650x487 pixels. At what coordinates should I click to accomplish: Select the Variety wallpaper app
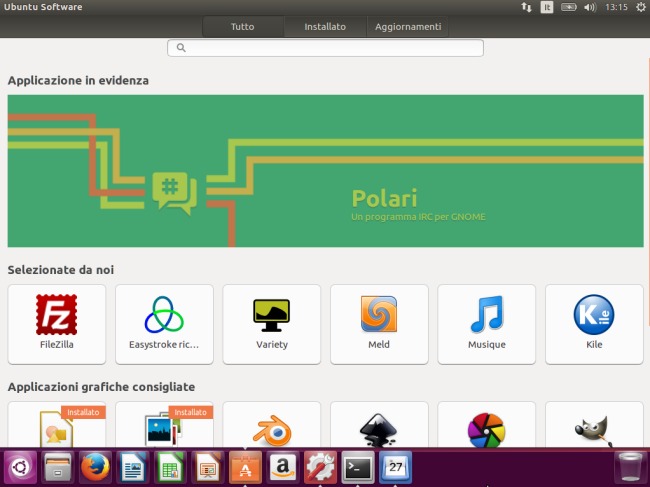(272, 324)
